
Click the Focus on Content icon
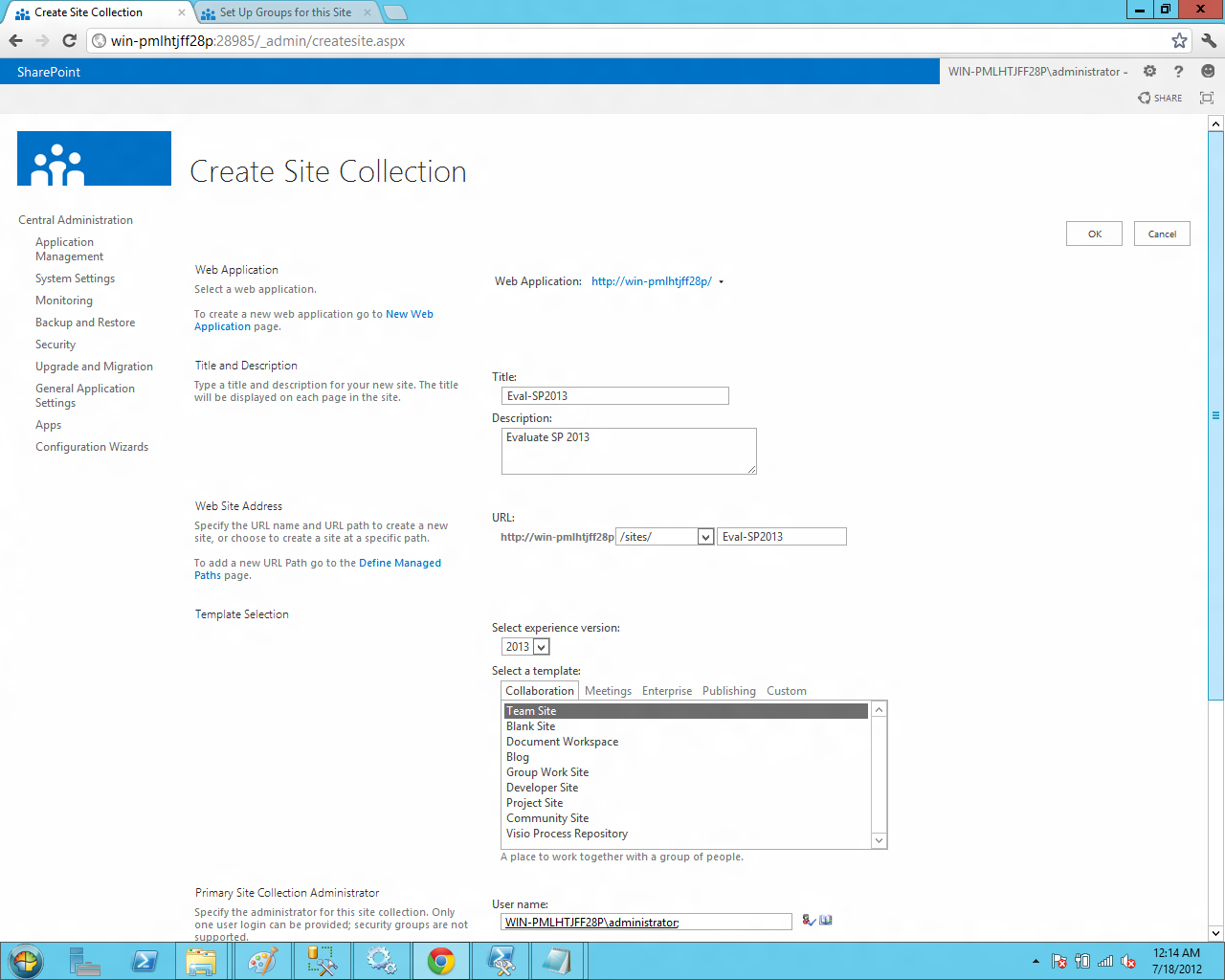point(1206,98)
